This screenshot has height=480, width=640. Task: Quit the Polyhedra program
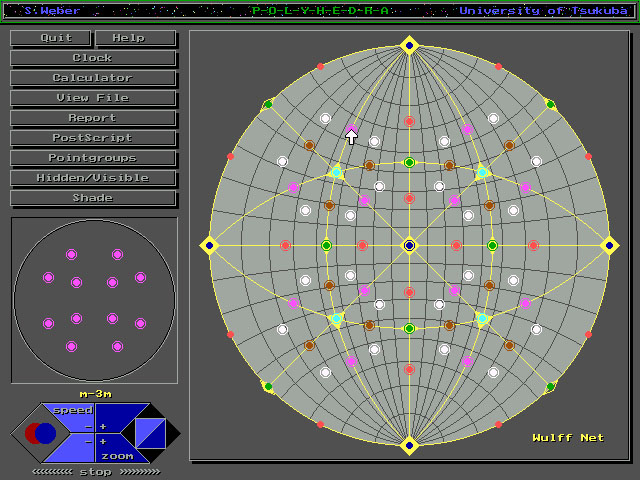51,38
